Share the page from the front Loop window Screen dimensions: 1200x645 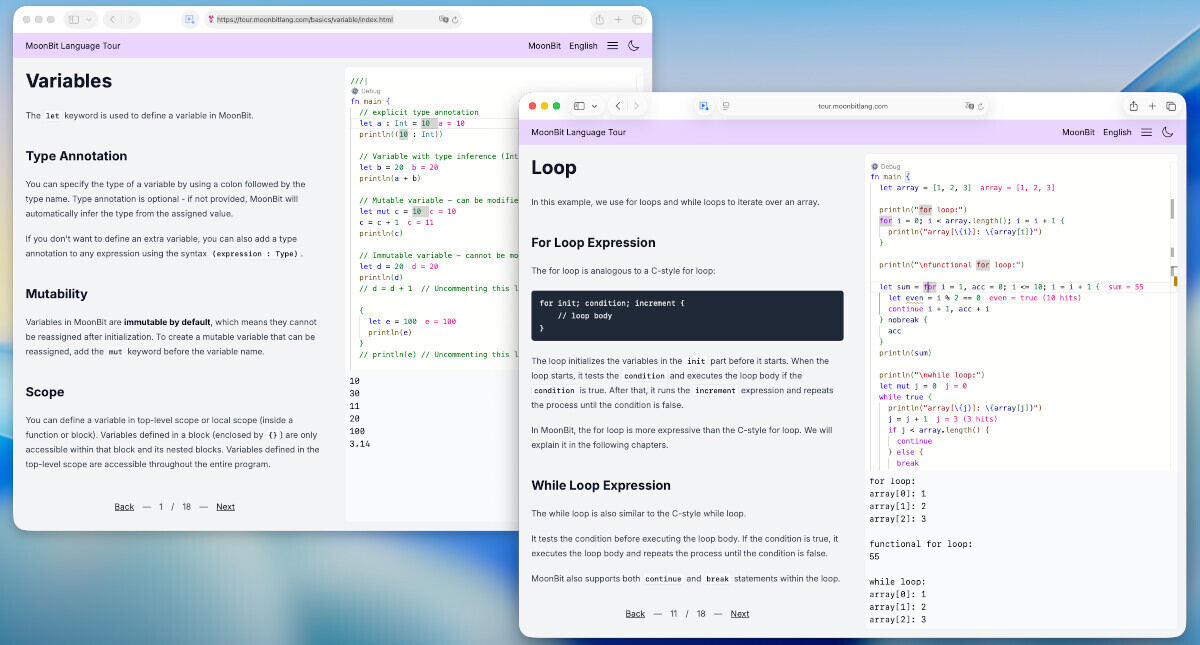click(1133, 106)
